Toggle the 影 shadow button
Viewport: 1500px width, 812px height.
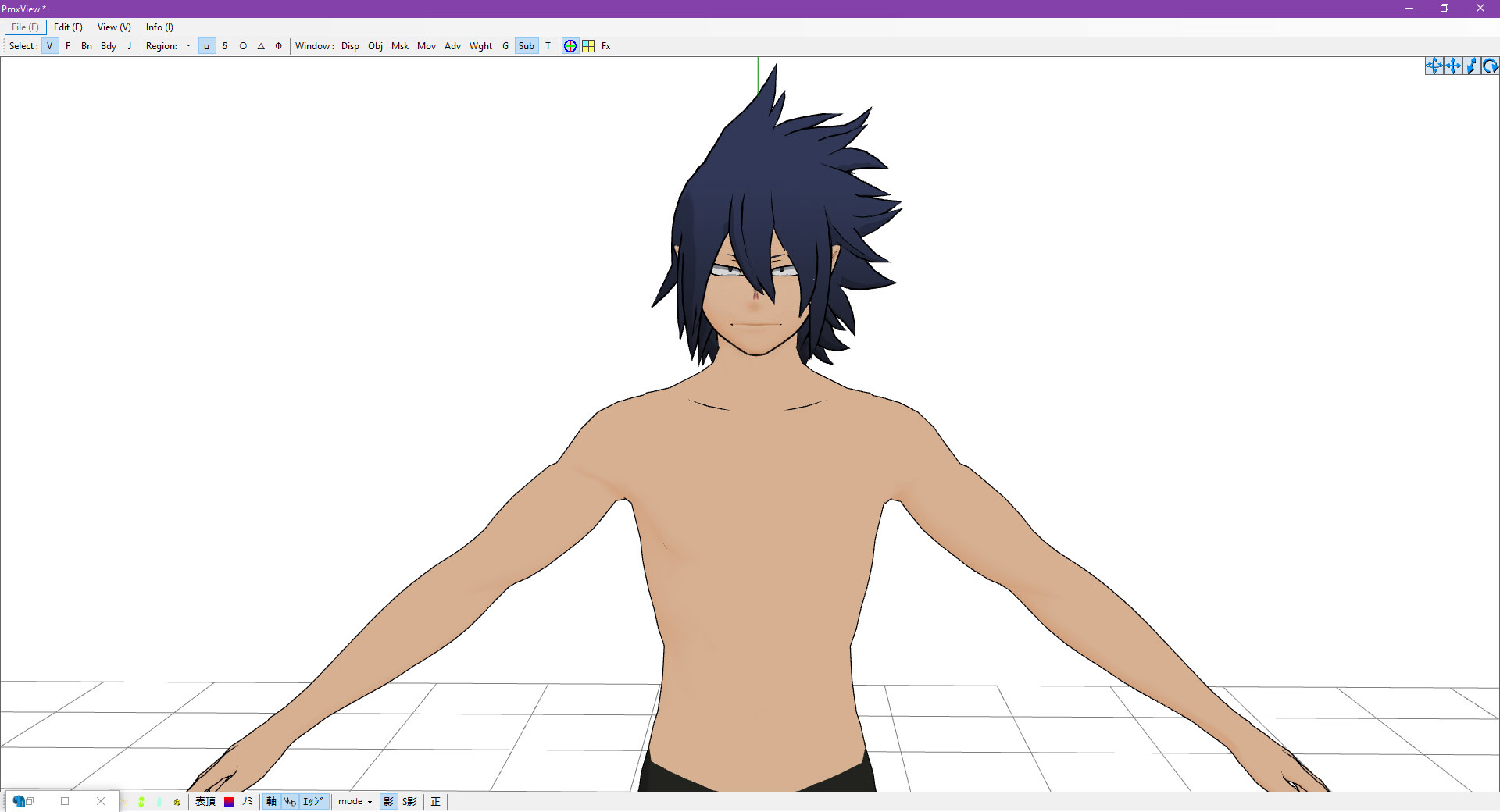click(x=388, y=802)
